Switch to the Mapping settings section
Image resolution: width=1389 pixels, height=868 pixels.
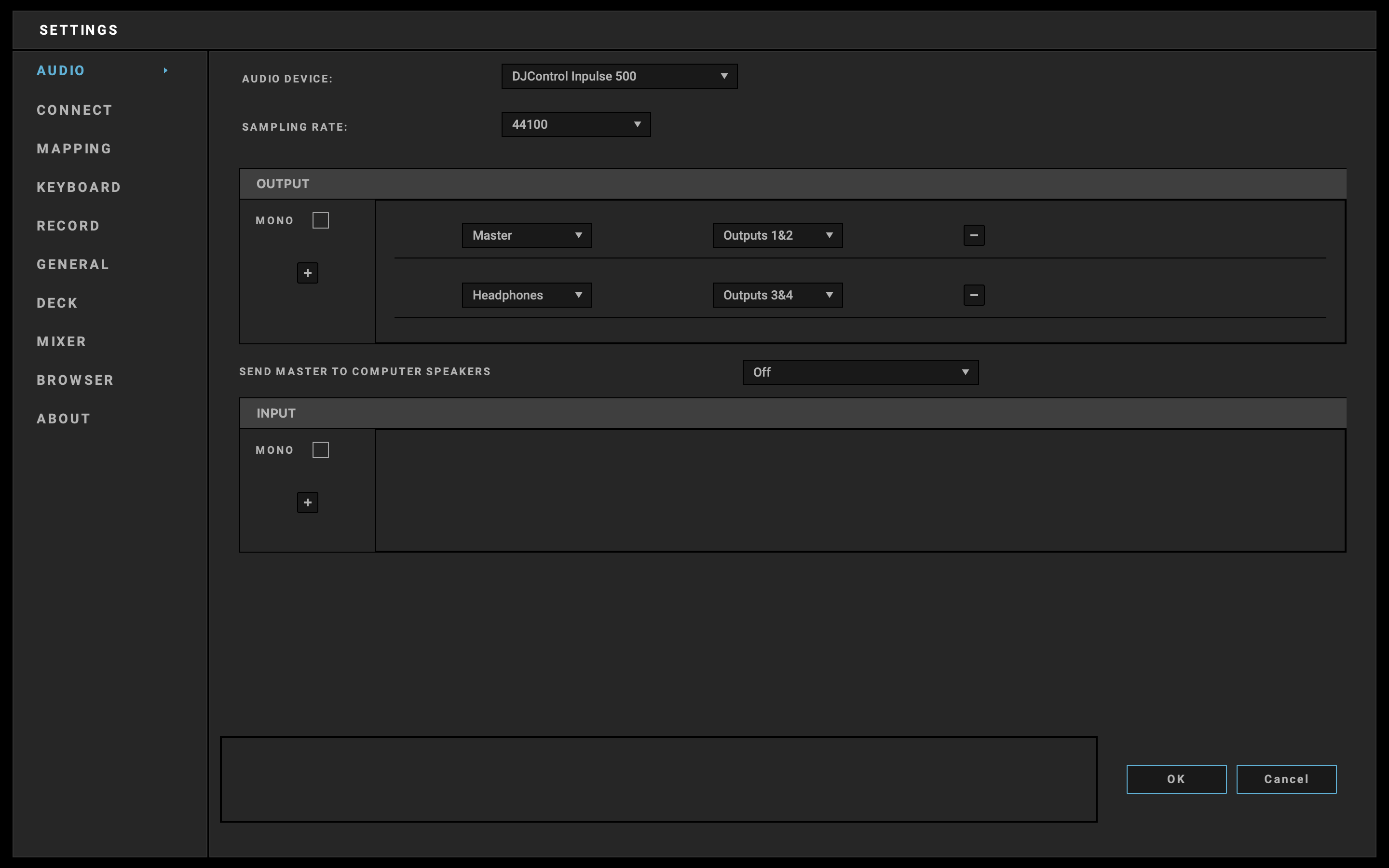click(74, 149)
